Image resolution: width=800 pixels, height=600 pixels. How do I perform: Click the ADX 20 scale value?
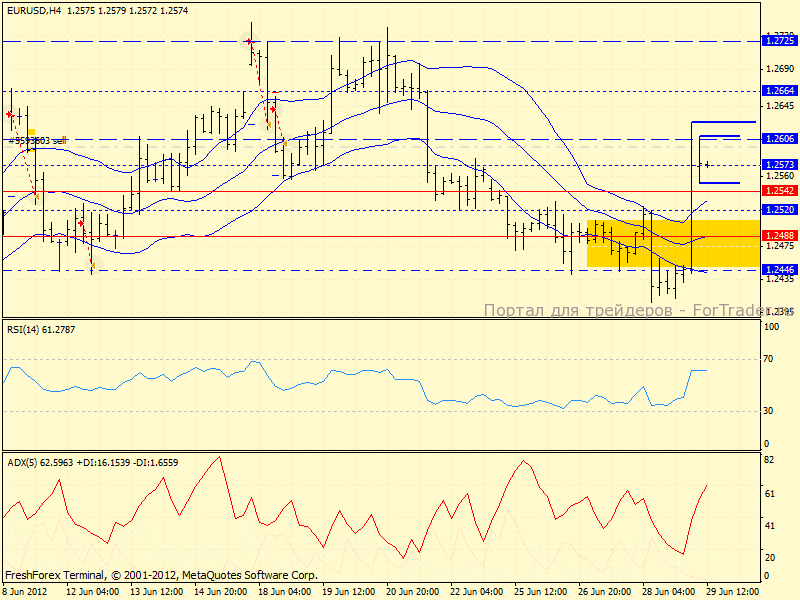[769, 558]
